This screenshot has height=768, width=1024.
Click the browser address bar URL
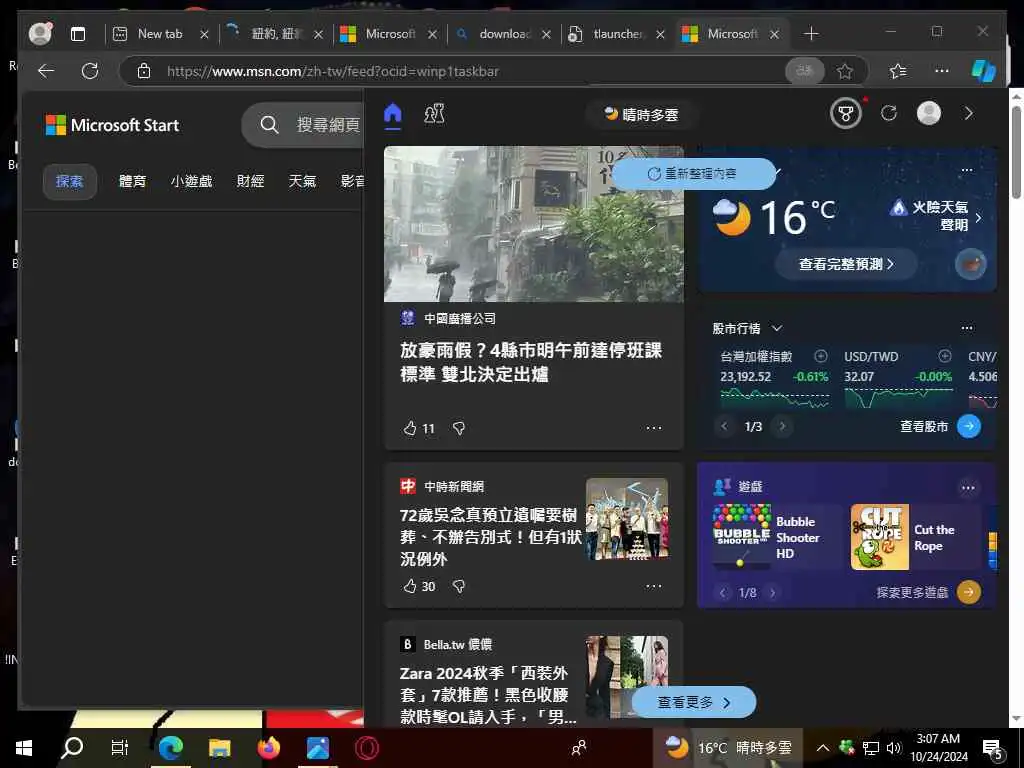[332, 71]
